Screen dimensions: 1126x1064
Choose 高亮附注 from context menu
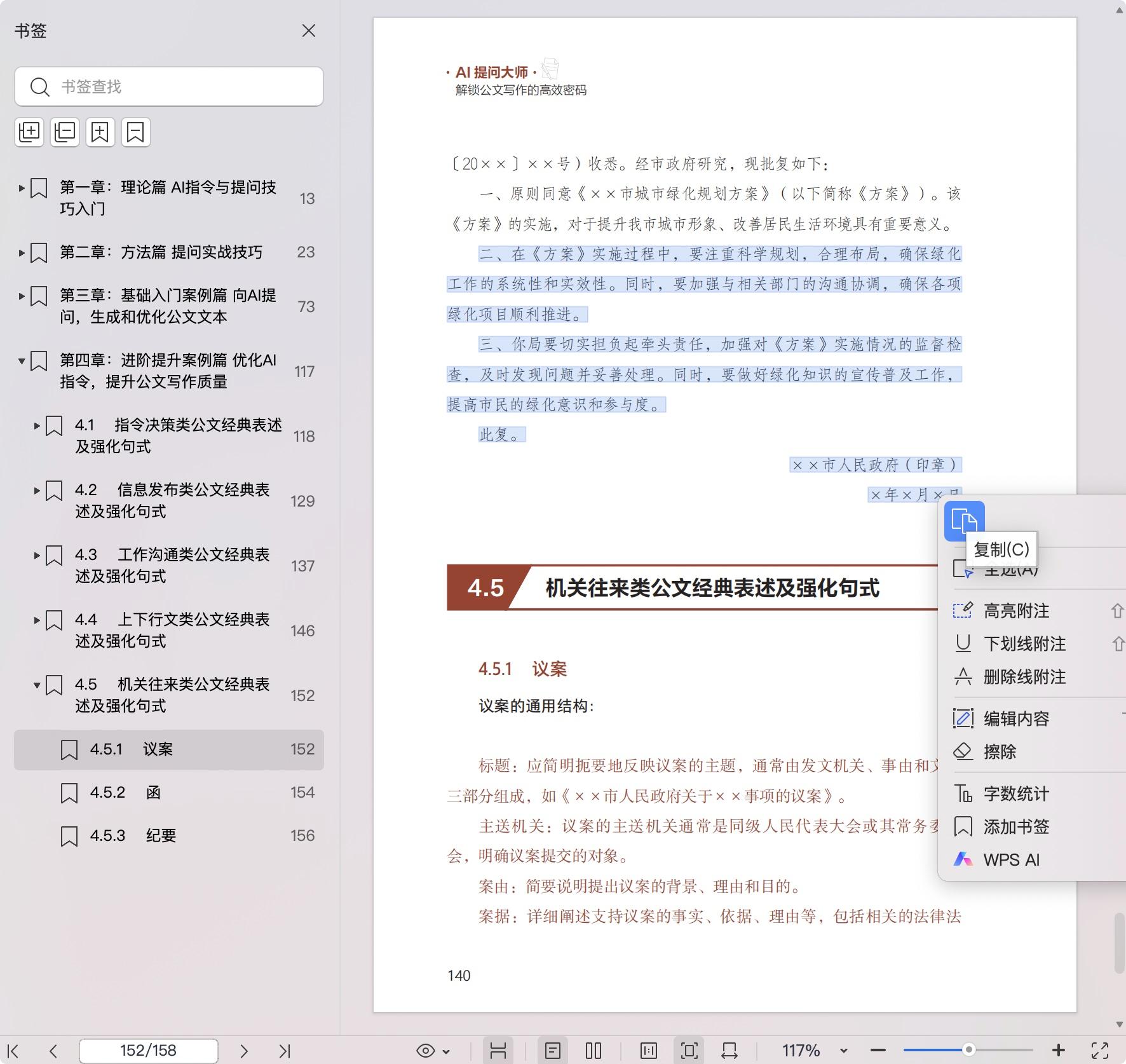click(x=1016, y=611)
